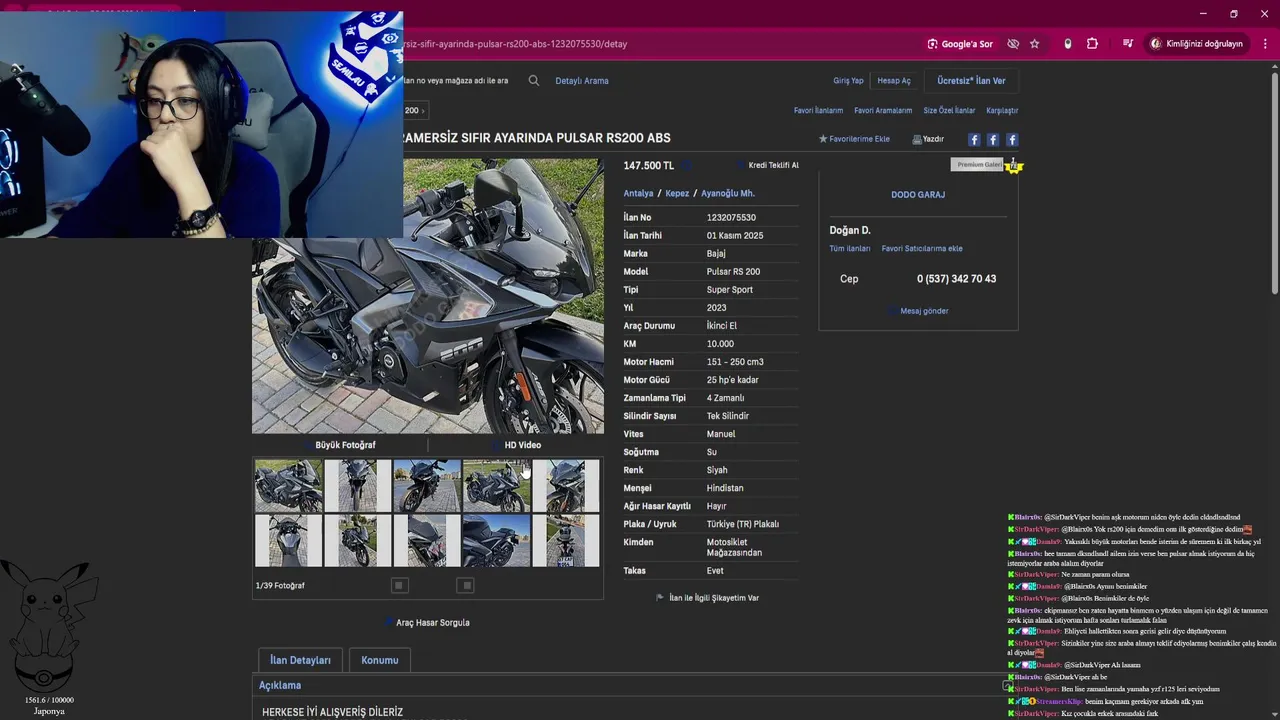Click the Super Sport type value

point(730,290)
